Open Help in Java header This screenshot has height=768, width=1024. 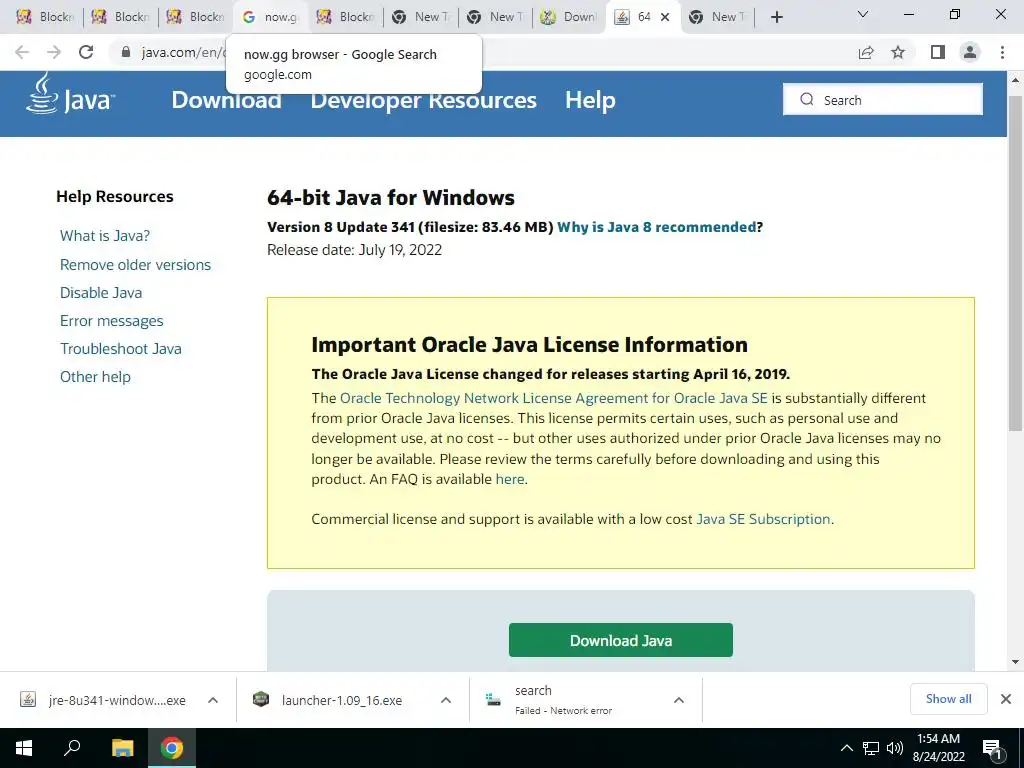tap(590, 100)
